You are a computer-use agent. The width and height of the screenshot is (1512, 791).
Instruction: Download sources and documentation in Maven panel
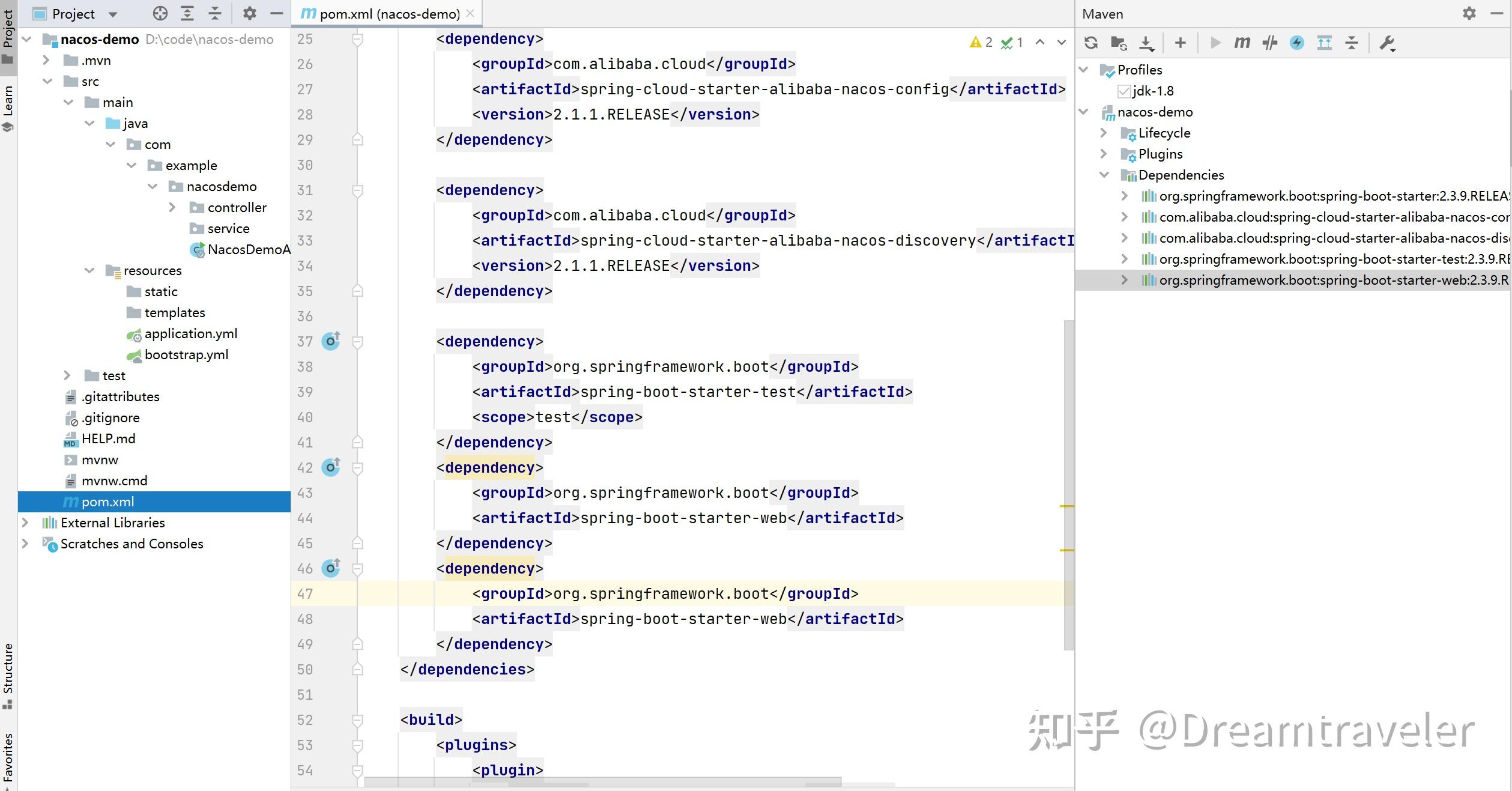click(1147, 43)
